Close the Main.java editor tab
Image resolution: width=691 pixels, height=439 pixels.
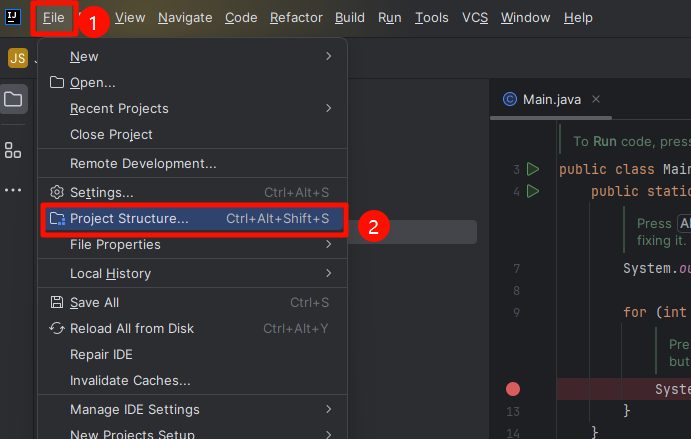[597, 99]
